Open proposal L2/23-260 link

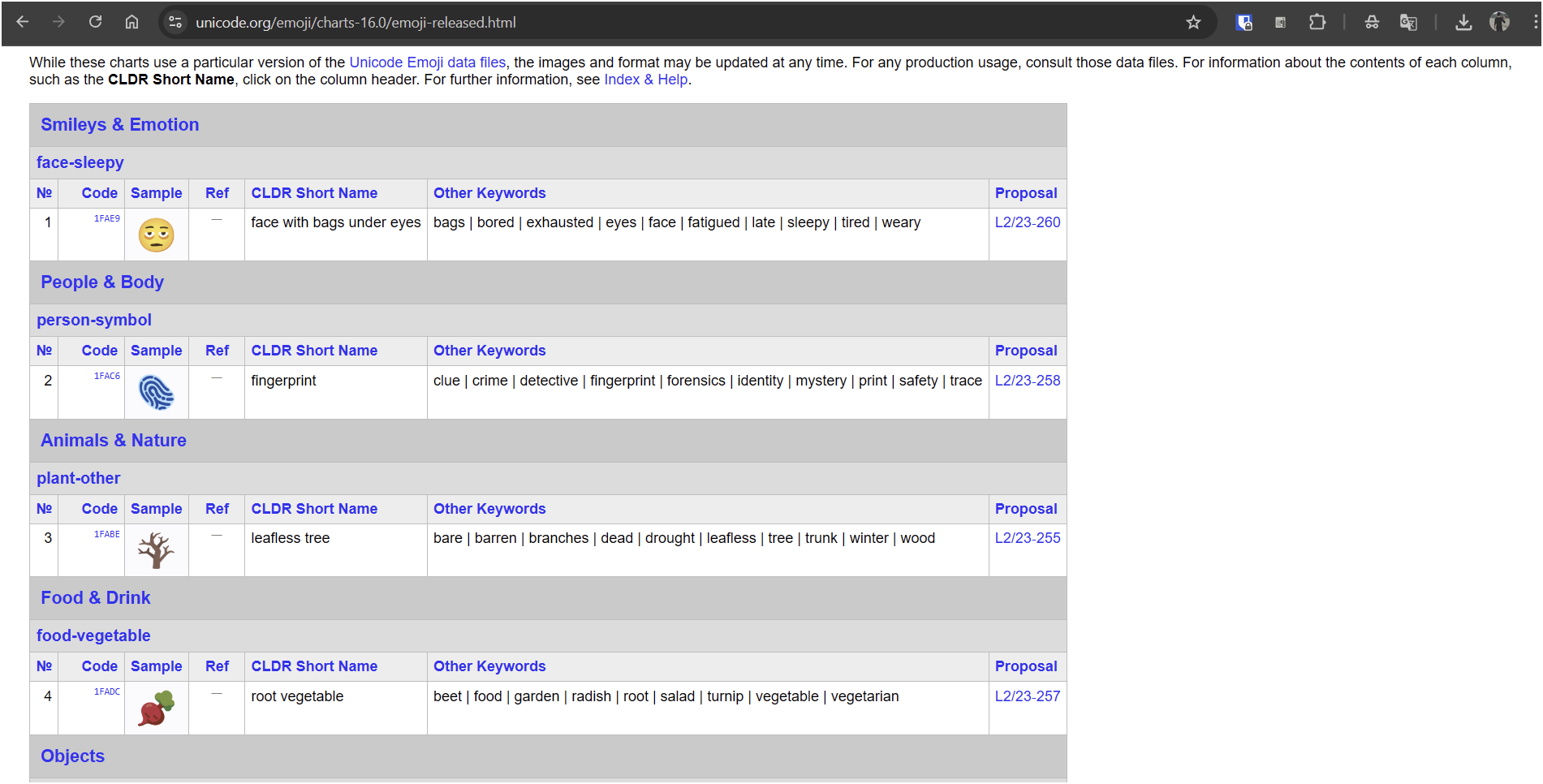point(1028,222)
